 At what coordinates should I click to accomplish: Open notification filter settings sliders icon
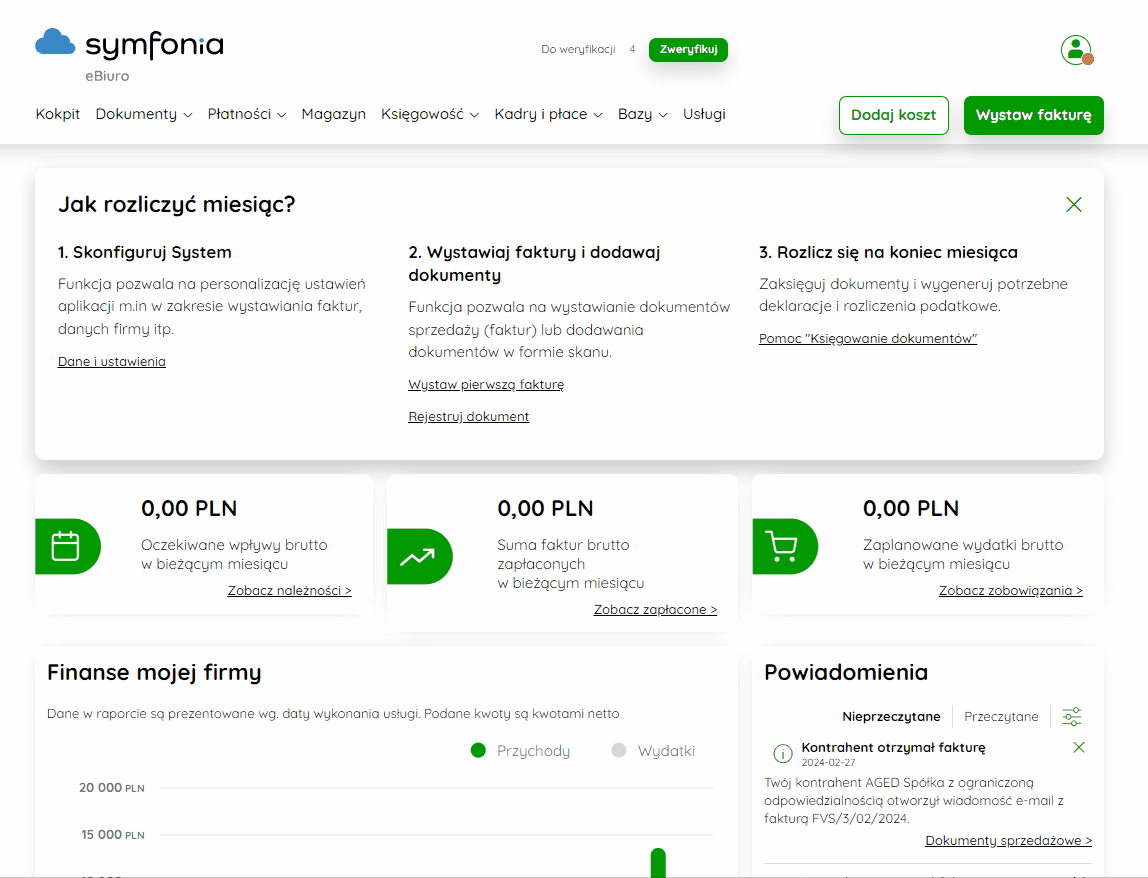click(1071, 716)
